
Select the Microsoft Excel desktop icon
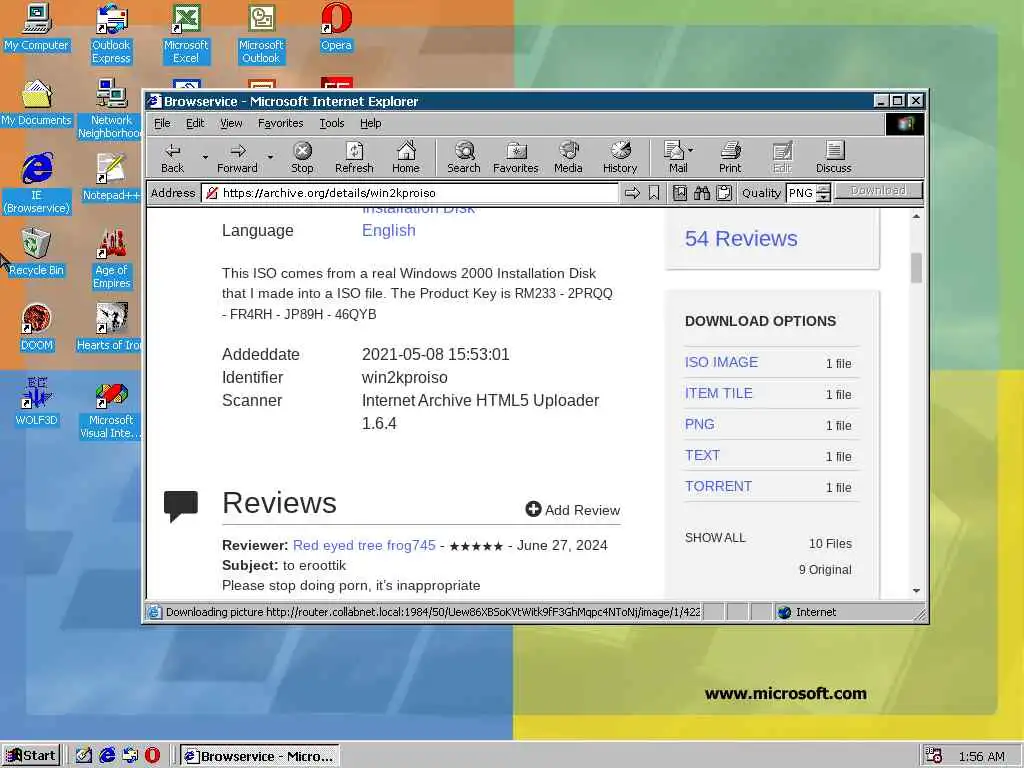pyautogui.click(x=186, y=34)
